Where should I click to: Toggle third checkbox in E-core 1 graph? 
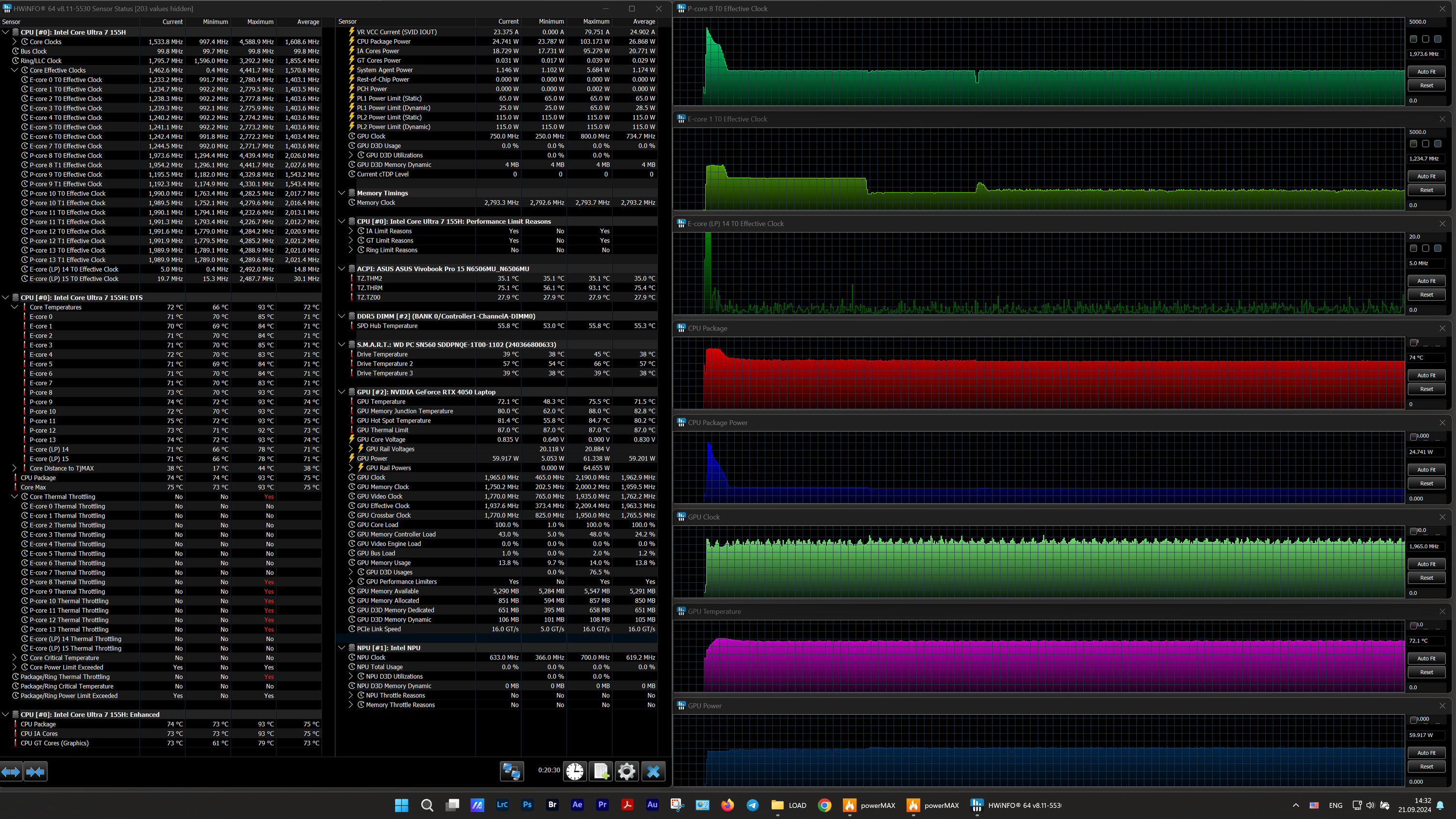pyautogui.click(x=1438, y=144)
